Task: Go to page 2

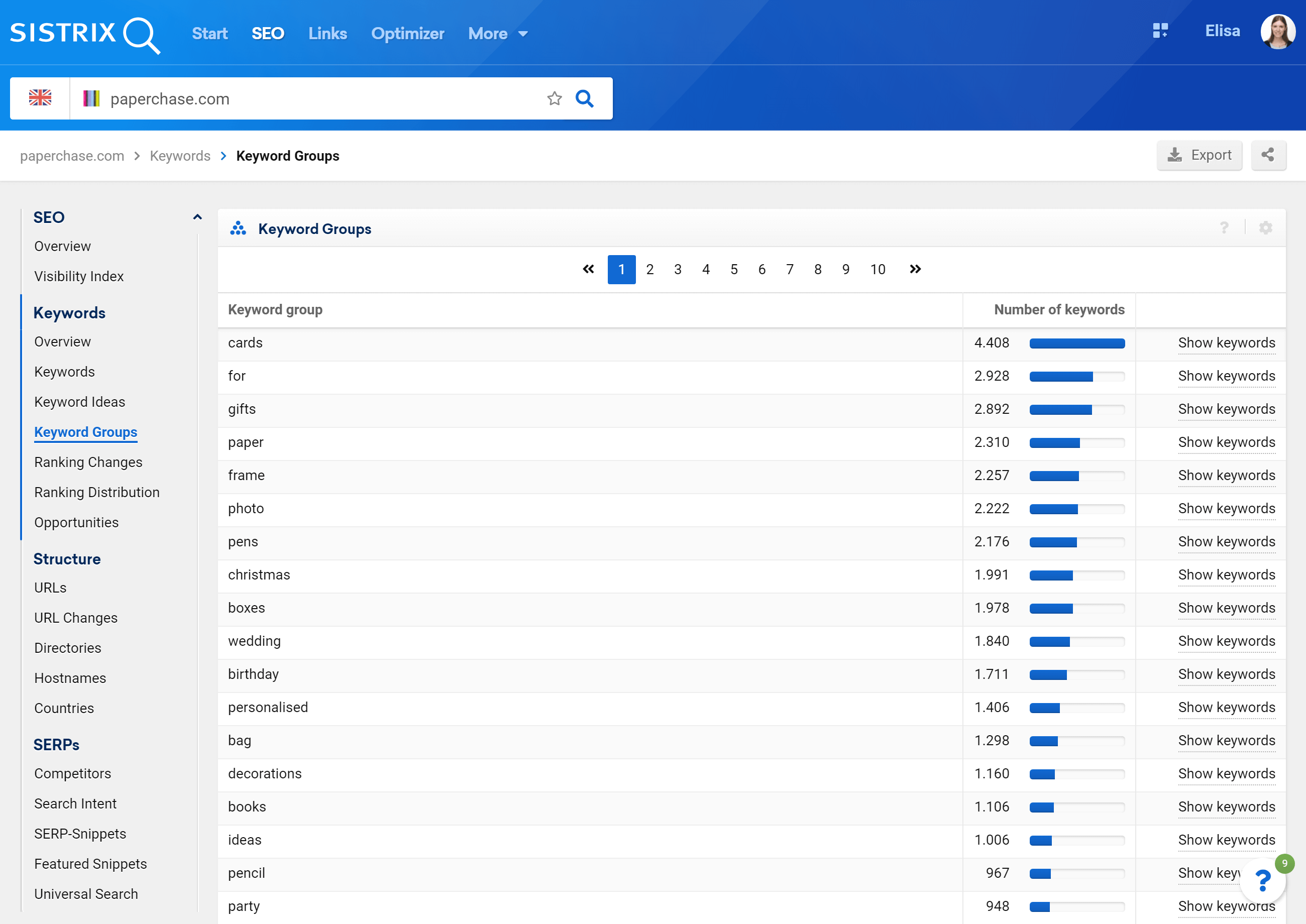Action: click(649, 269)
